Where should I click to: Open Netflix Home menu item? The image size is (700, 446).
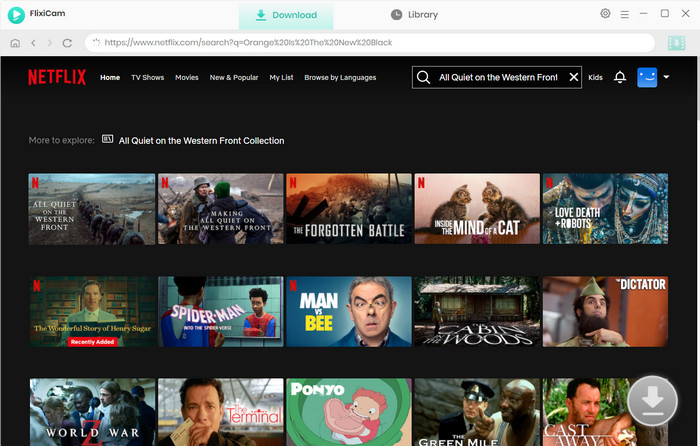pos(110,77)
